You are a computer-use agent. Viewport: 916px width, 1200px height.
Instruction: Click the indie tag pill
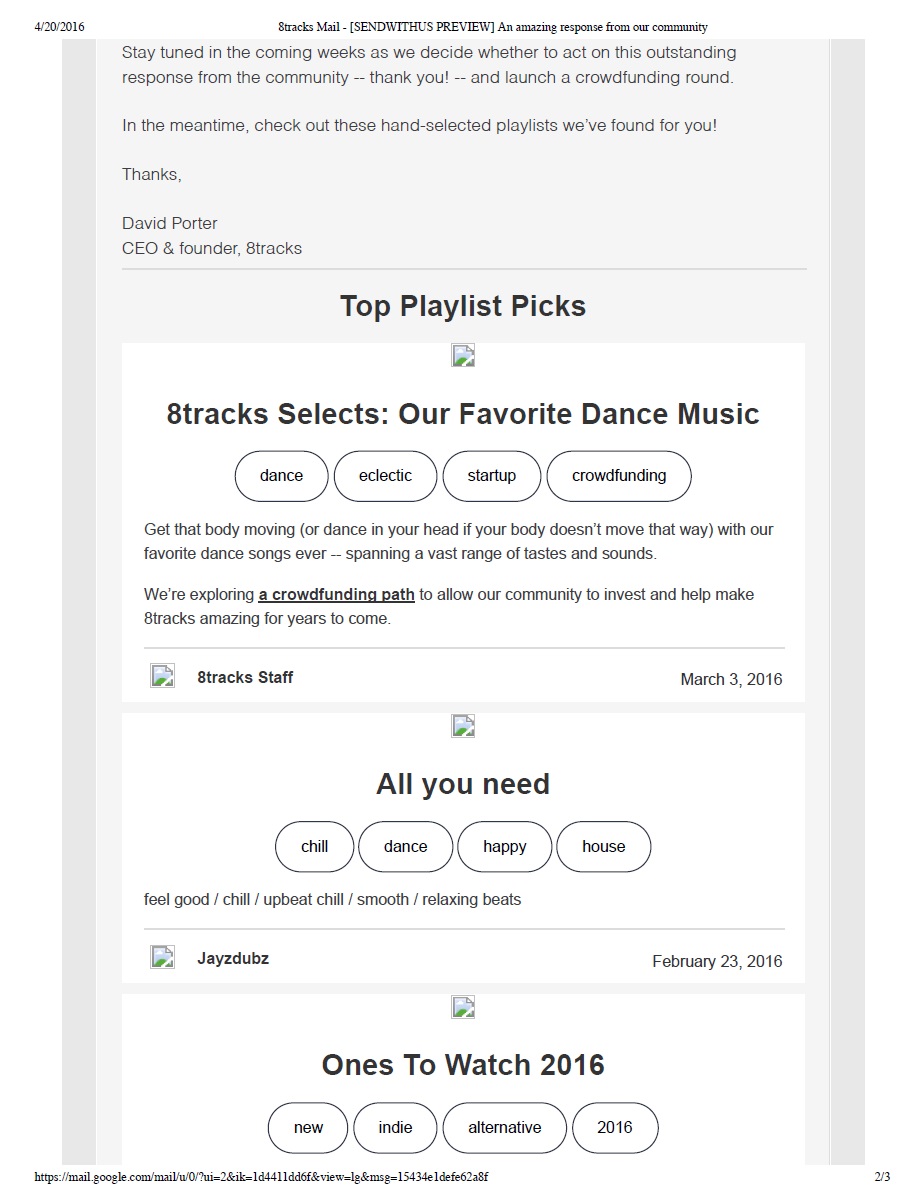click(x=395, y=1128)
